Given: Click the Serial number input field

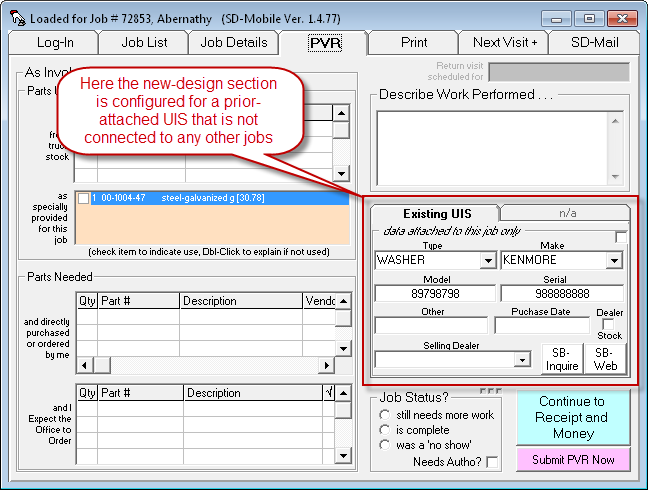Looking at the screenshot, I should click(562, 293).
